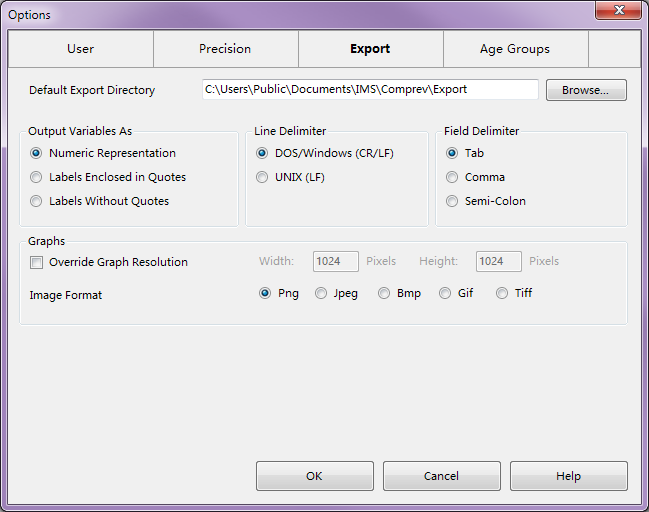Choose Bmp image format

tap(383, 293)
